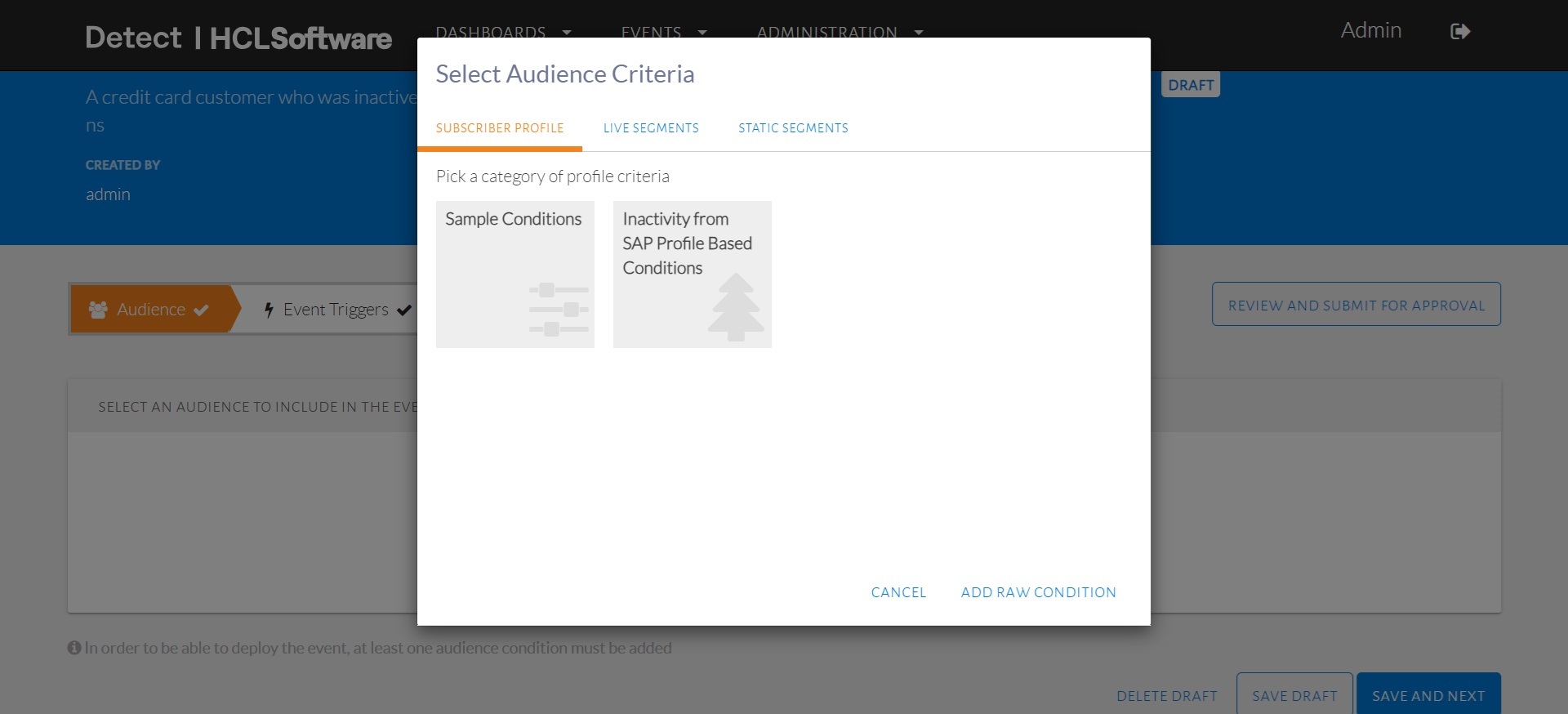This screenshot has width=1568, height=714.
Task: Click the logout arrow icon
Action: pyautogui.click(x=1460, y=32)
